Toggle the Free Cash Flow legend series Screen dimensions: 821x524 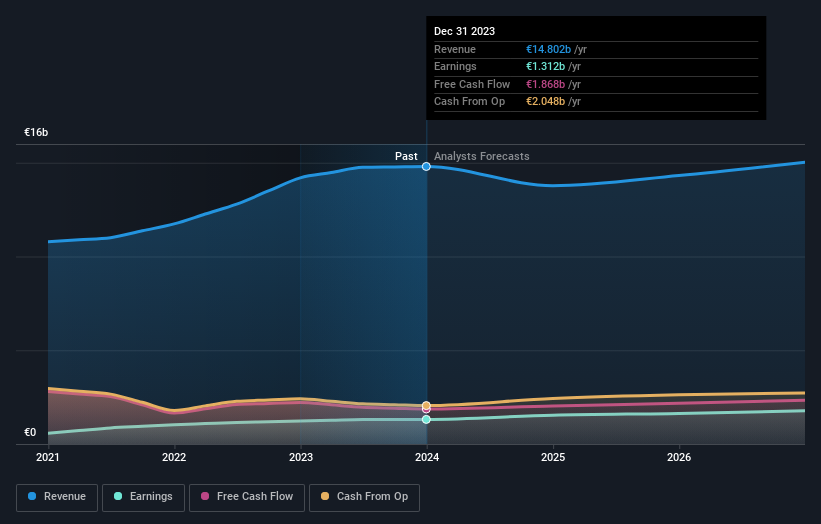[x=247, y=497]
